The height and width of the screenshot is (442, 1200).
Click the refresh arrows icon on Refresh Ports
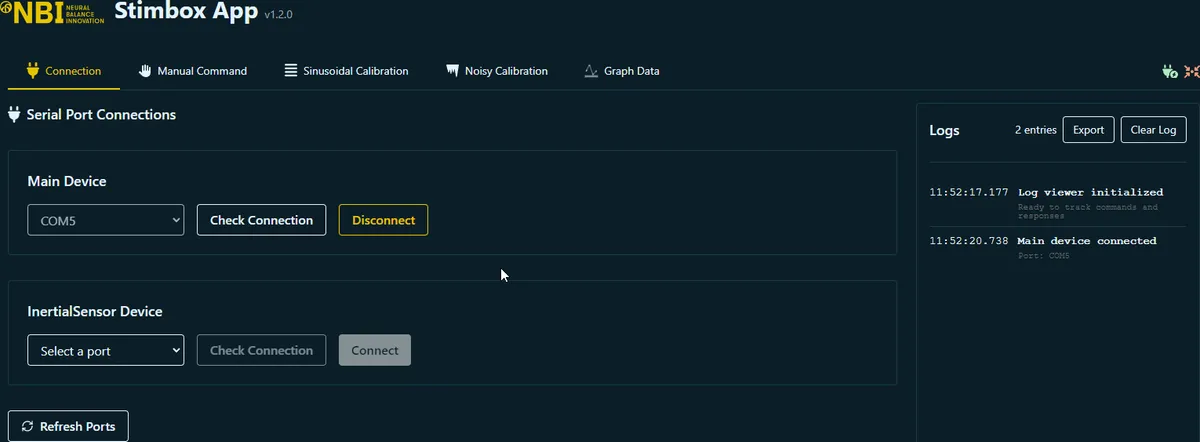(x=27, y=426)
